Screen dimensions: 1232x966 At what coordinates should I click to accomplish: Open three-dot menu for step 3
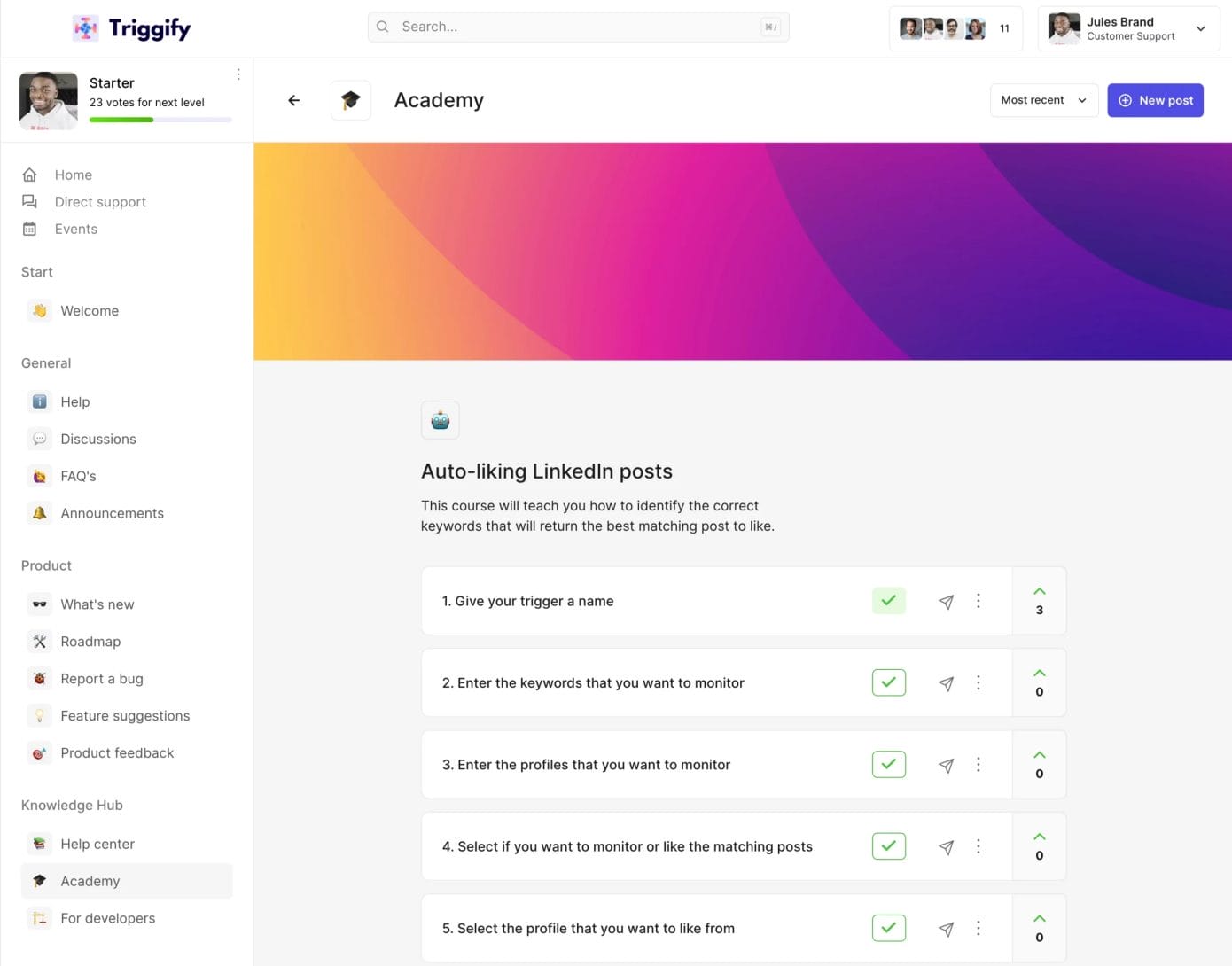tap(979, 765)
